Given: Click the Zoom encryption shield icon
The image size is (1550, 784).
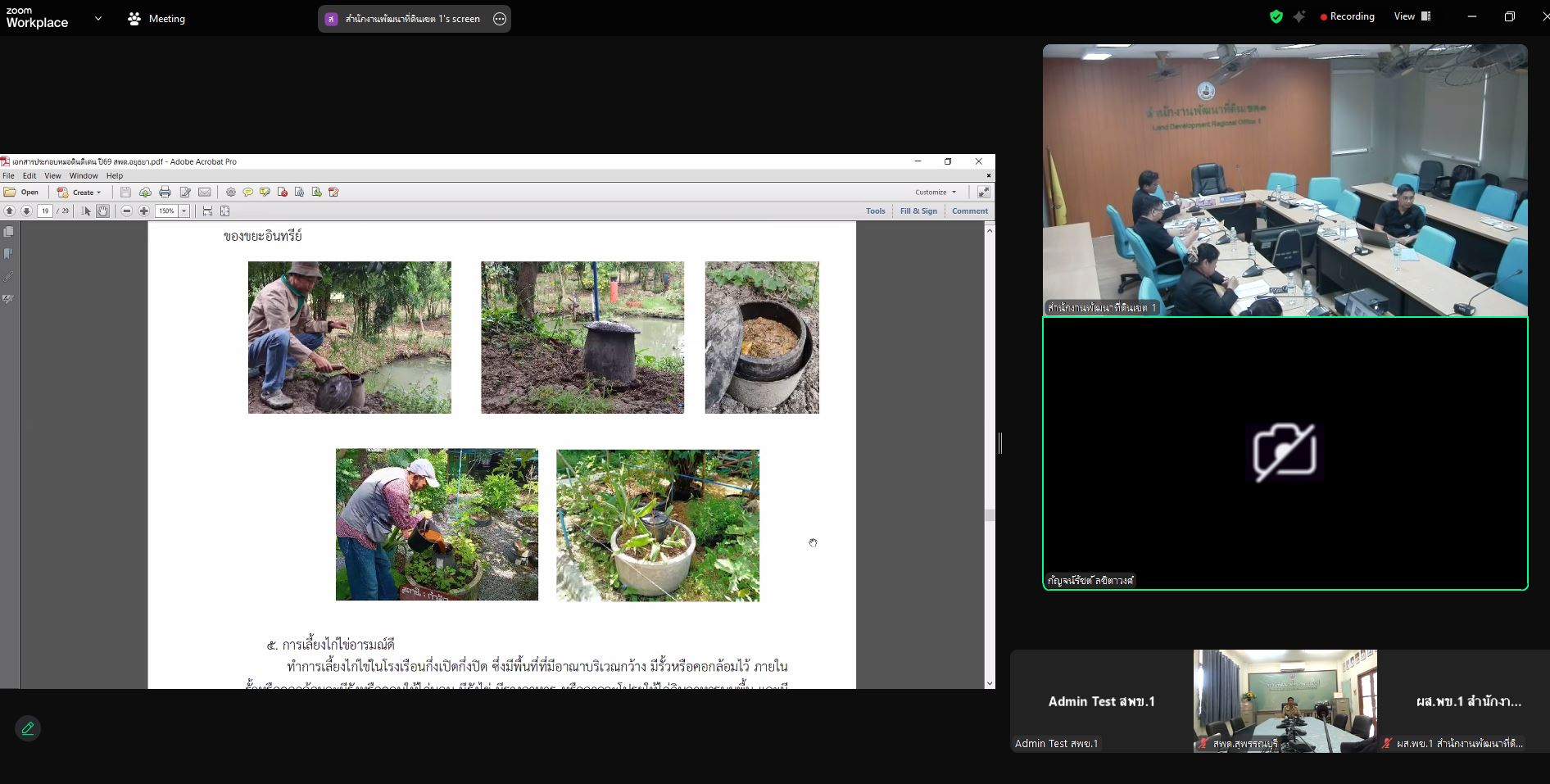Looking at the screenshot, I should click(1276, 16).
